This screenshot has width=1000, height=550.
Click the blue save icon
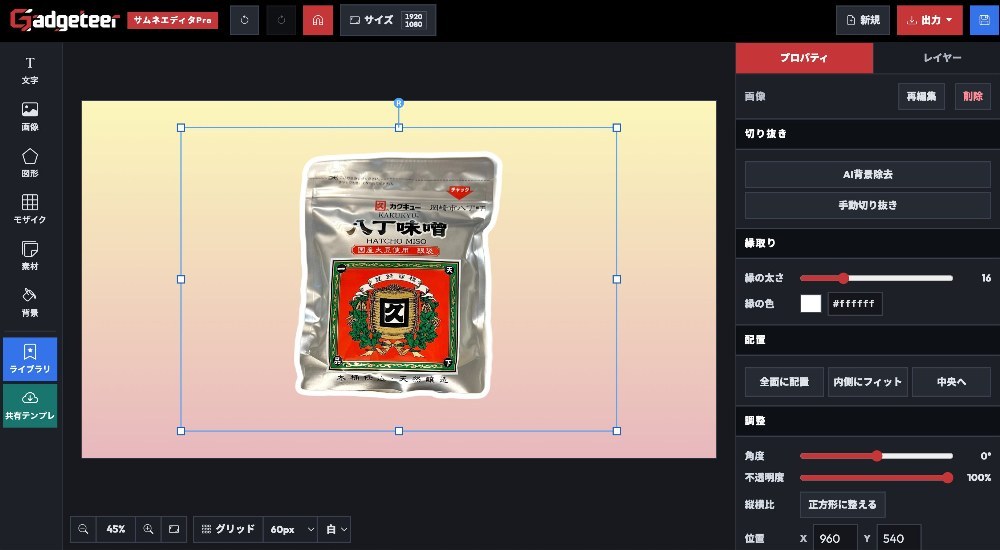(x=984, y=20)
